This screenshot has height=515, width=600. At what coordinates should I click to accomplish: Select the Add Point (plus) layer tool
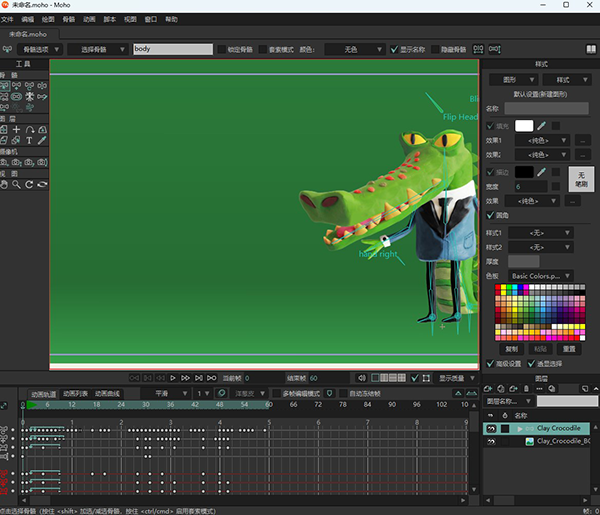[16, 129]
